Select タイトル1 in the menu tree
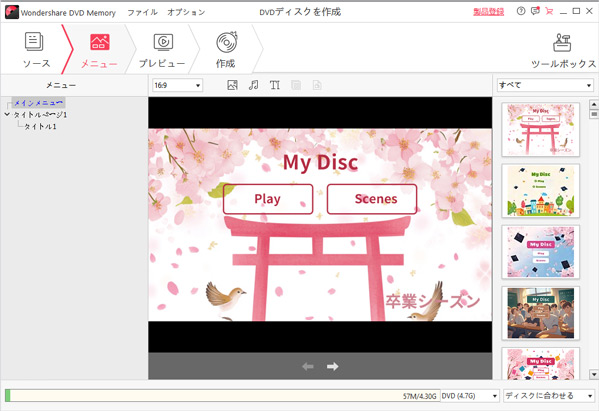599x411 pixels. pyautogui.click(x=40, y=126)
